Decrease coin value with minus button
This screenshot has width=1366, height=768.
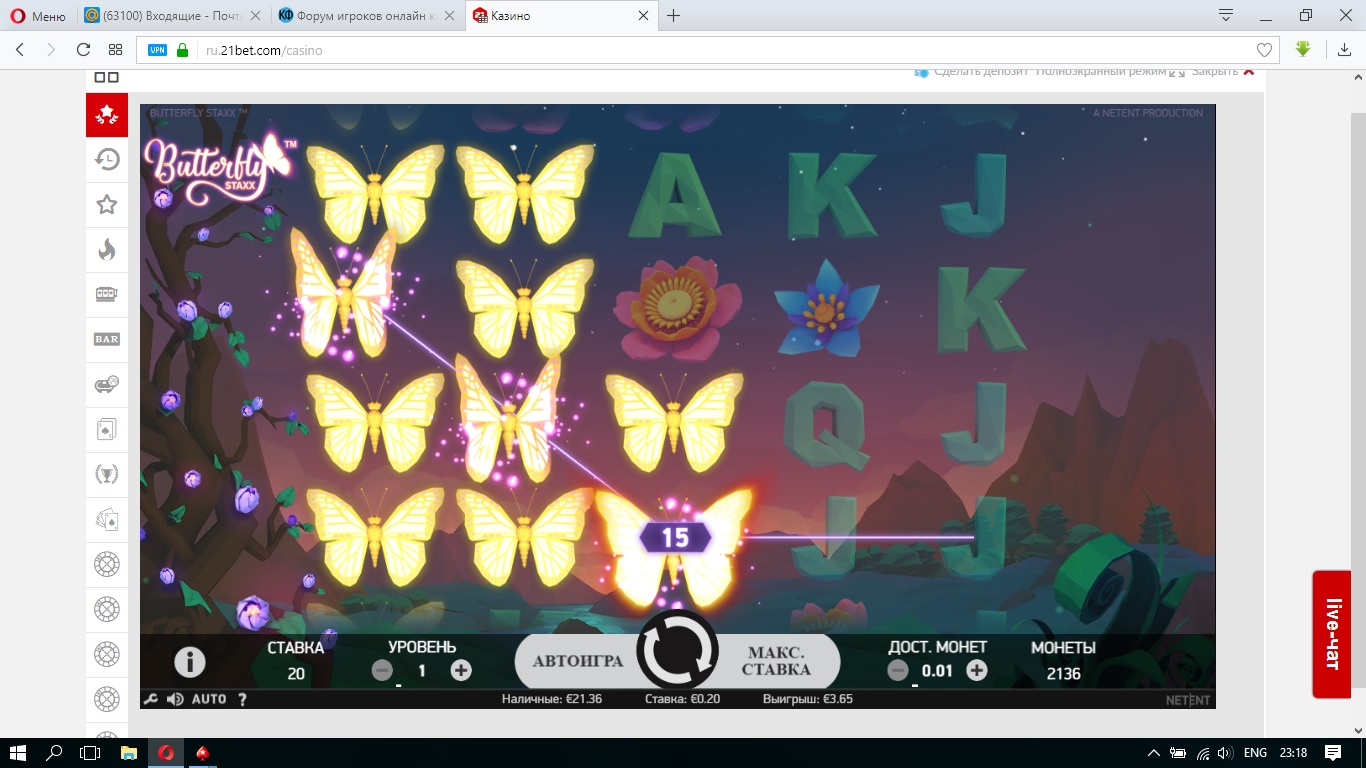(898, 671)
